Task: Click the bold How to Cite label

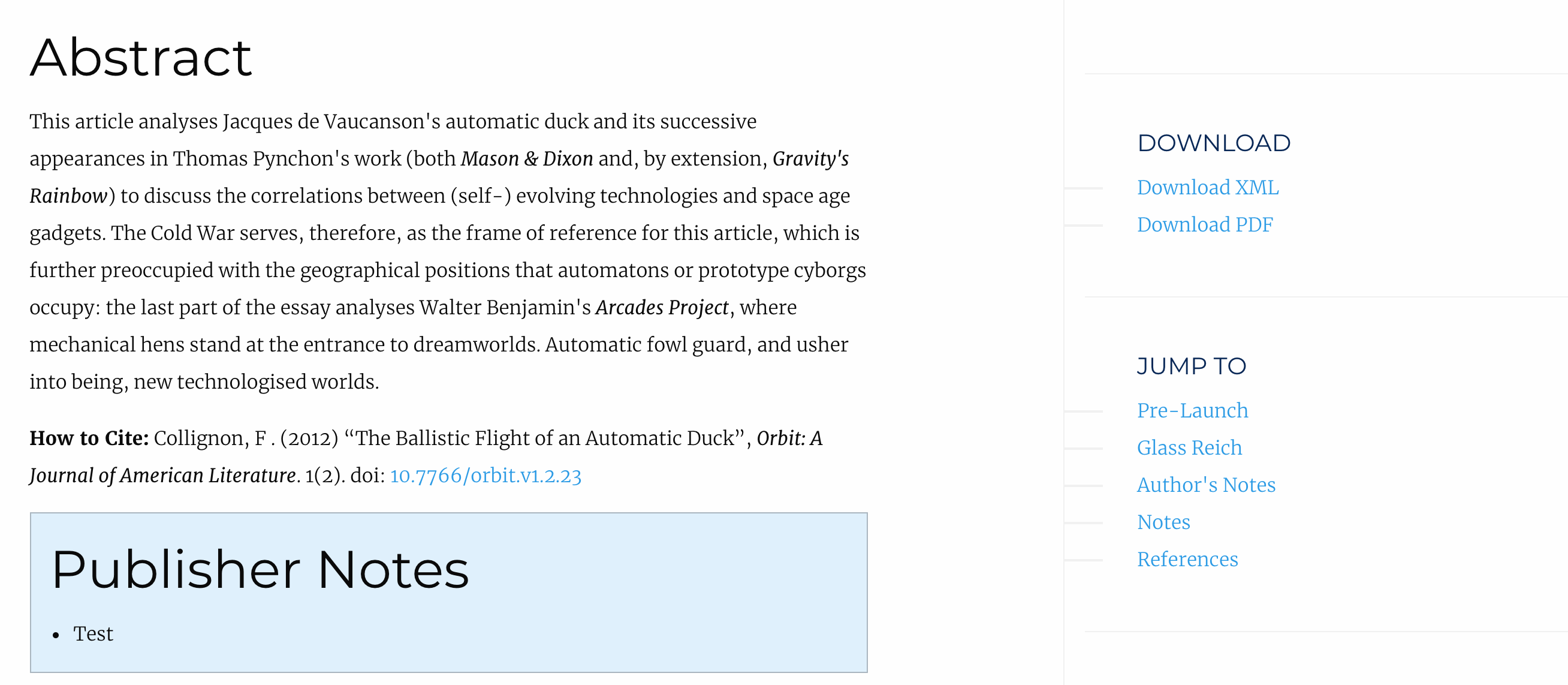Action: [89, 438]
